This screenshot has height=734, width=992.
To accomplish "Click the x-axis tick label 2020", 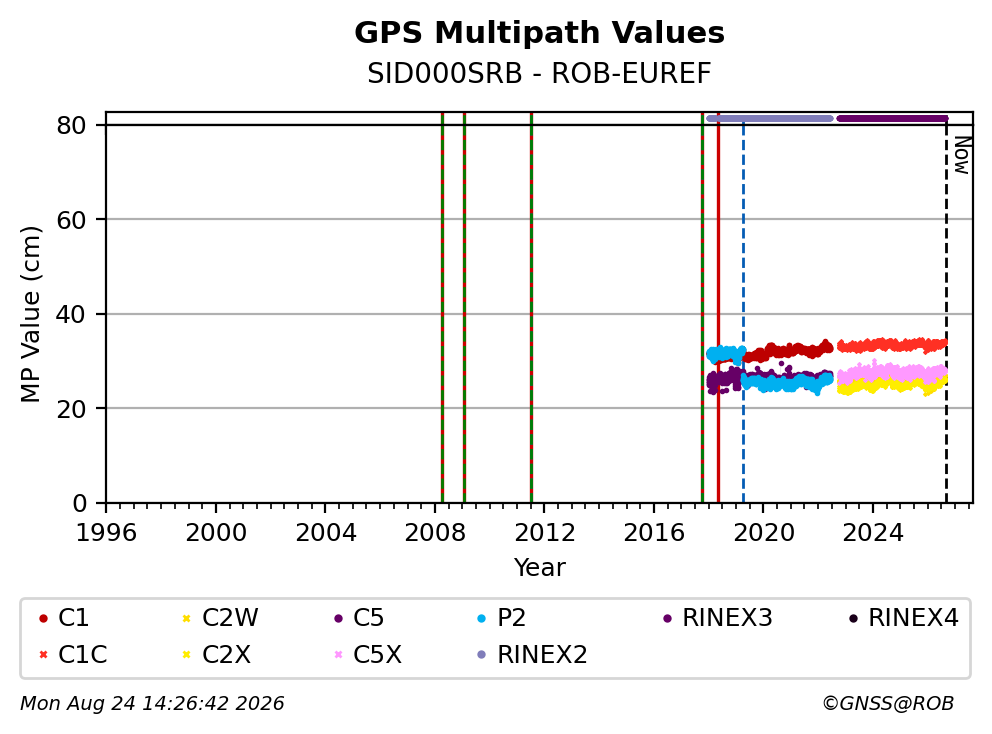I will click(x=764, y=533).
